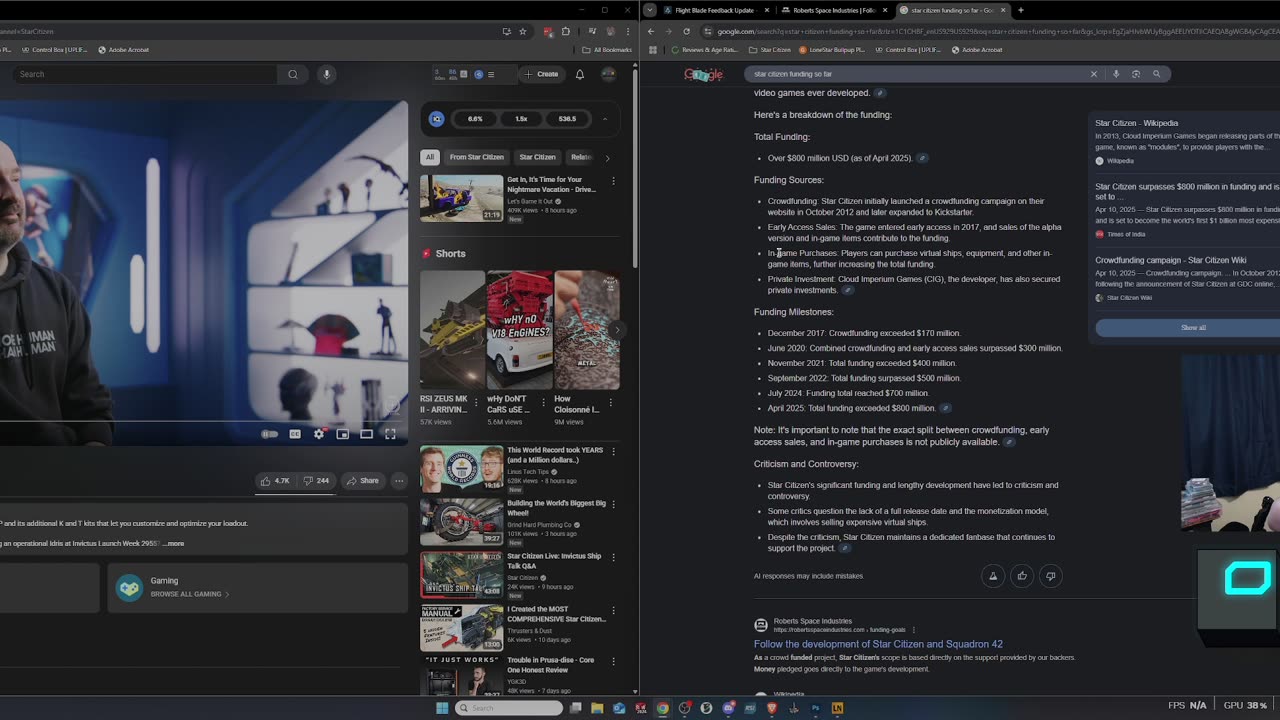Click the flask labs icon below AI overview
Screen dimensions: 1280x720
pos(993,576)
